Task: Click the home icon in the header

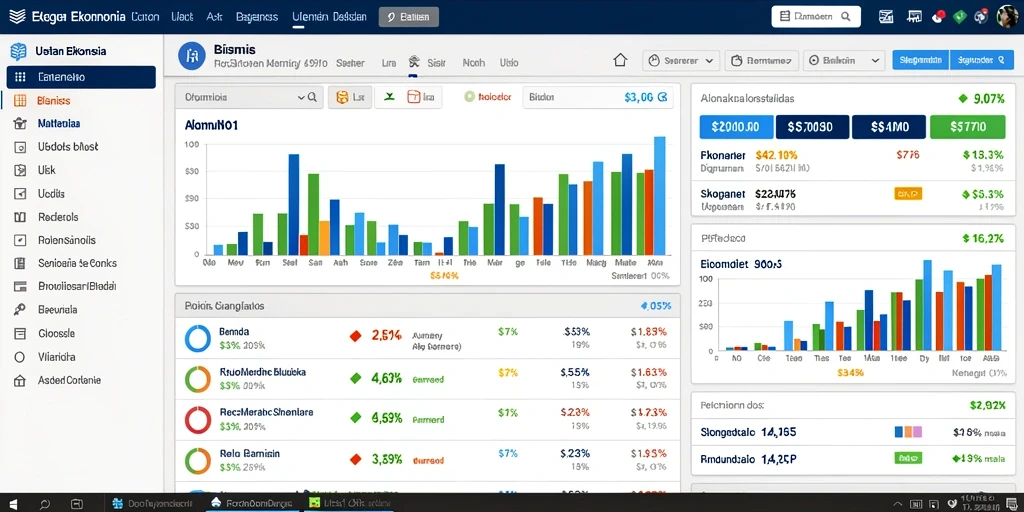Action: pos(620,61)
